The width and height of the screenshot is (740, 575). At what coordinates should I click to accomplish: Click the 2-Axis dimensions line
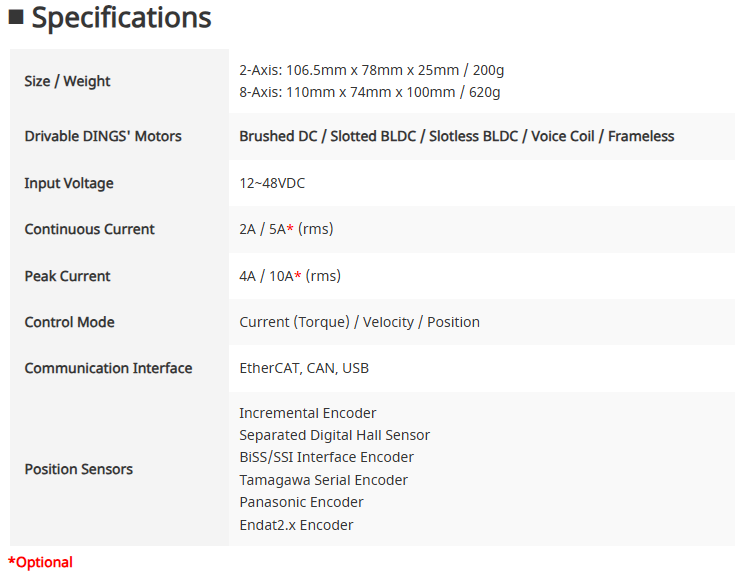pyautogui.click(x=371, y=70)
